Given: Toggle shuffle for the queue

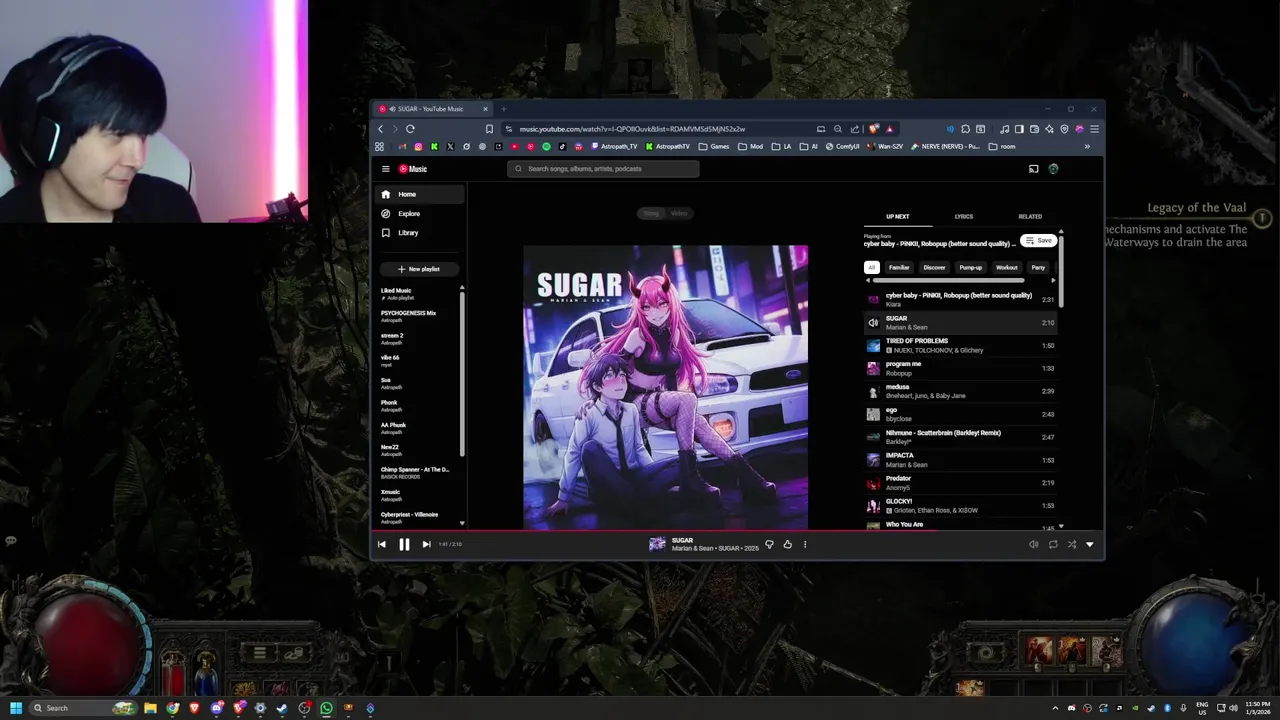Looking at the screenshot, I should (x=1071, y=544).
